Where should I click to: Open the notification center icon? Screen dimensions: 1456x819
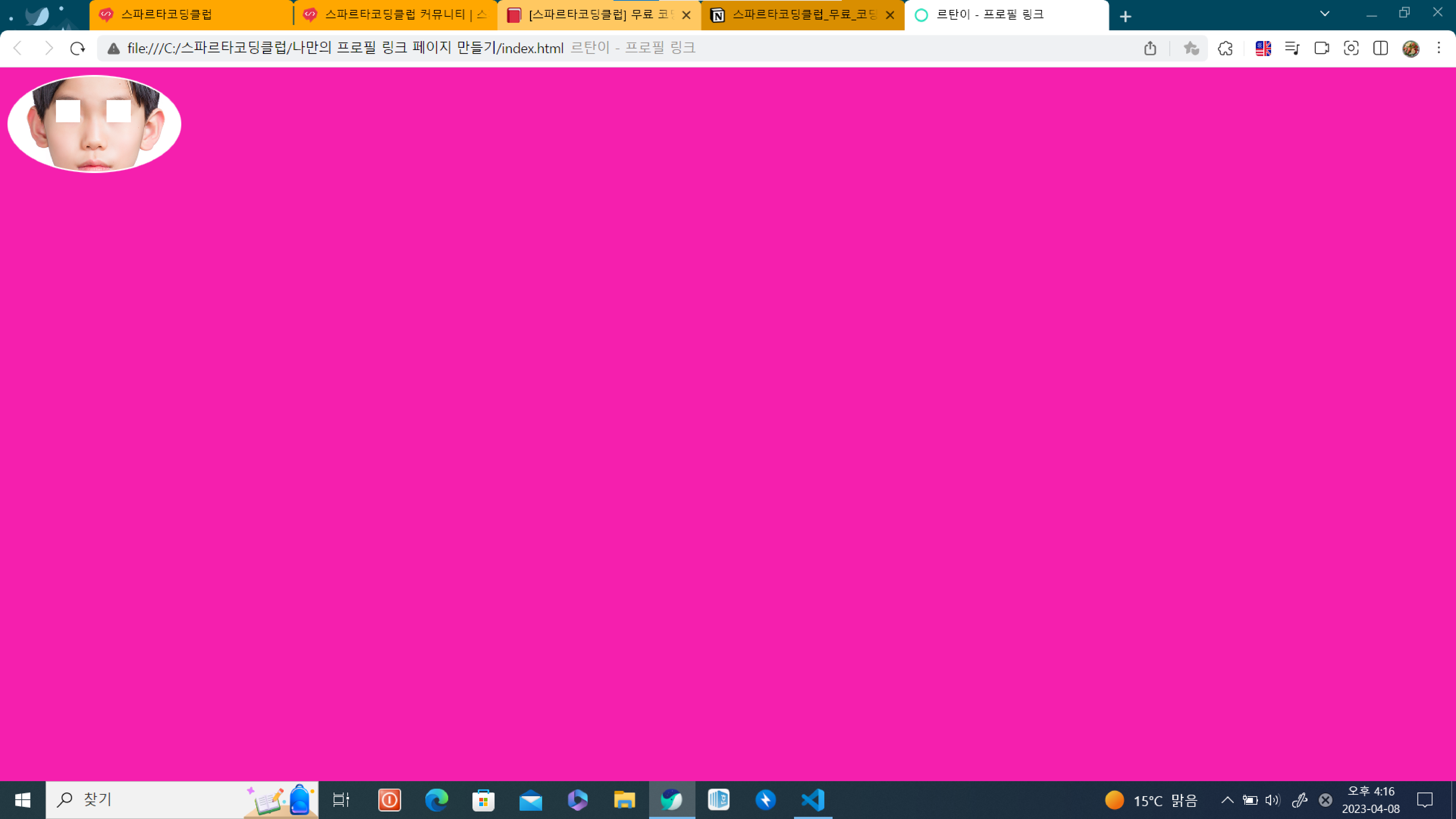tap(1425, 800)
